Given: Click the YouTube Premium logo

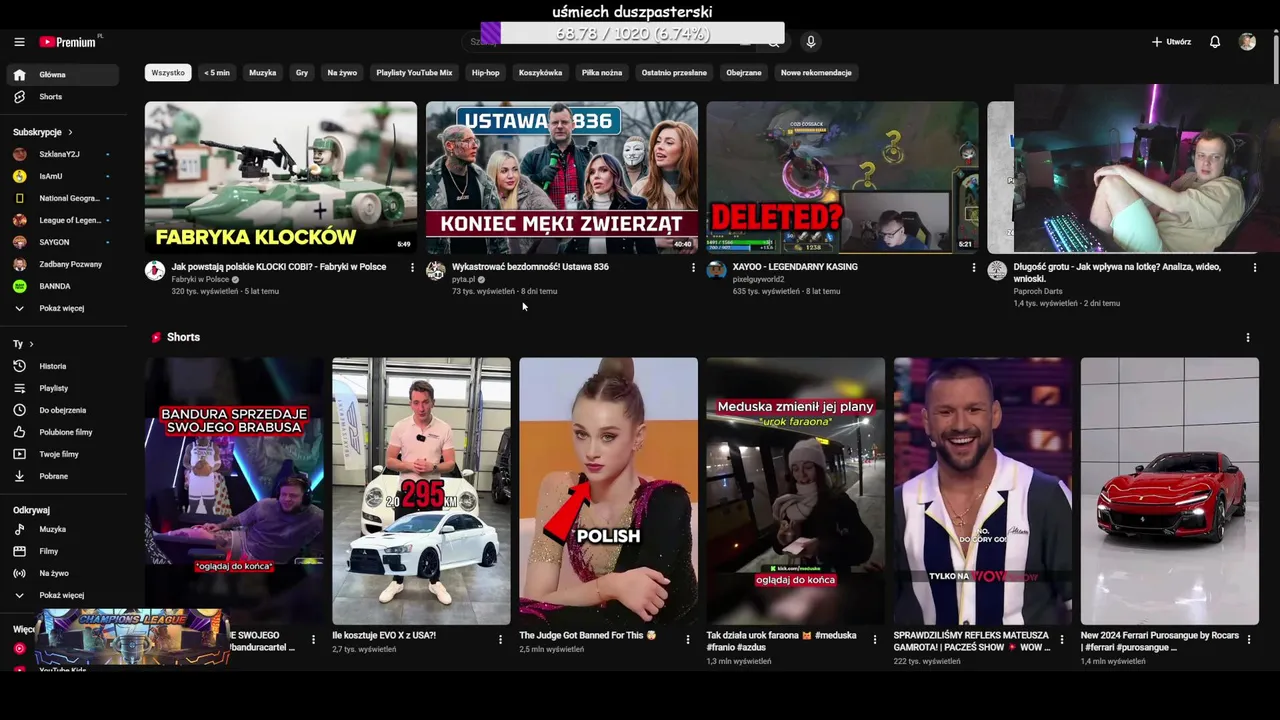Looking at the screenshot, I should coord(68,42).
